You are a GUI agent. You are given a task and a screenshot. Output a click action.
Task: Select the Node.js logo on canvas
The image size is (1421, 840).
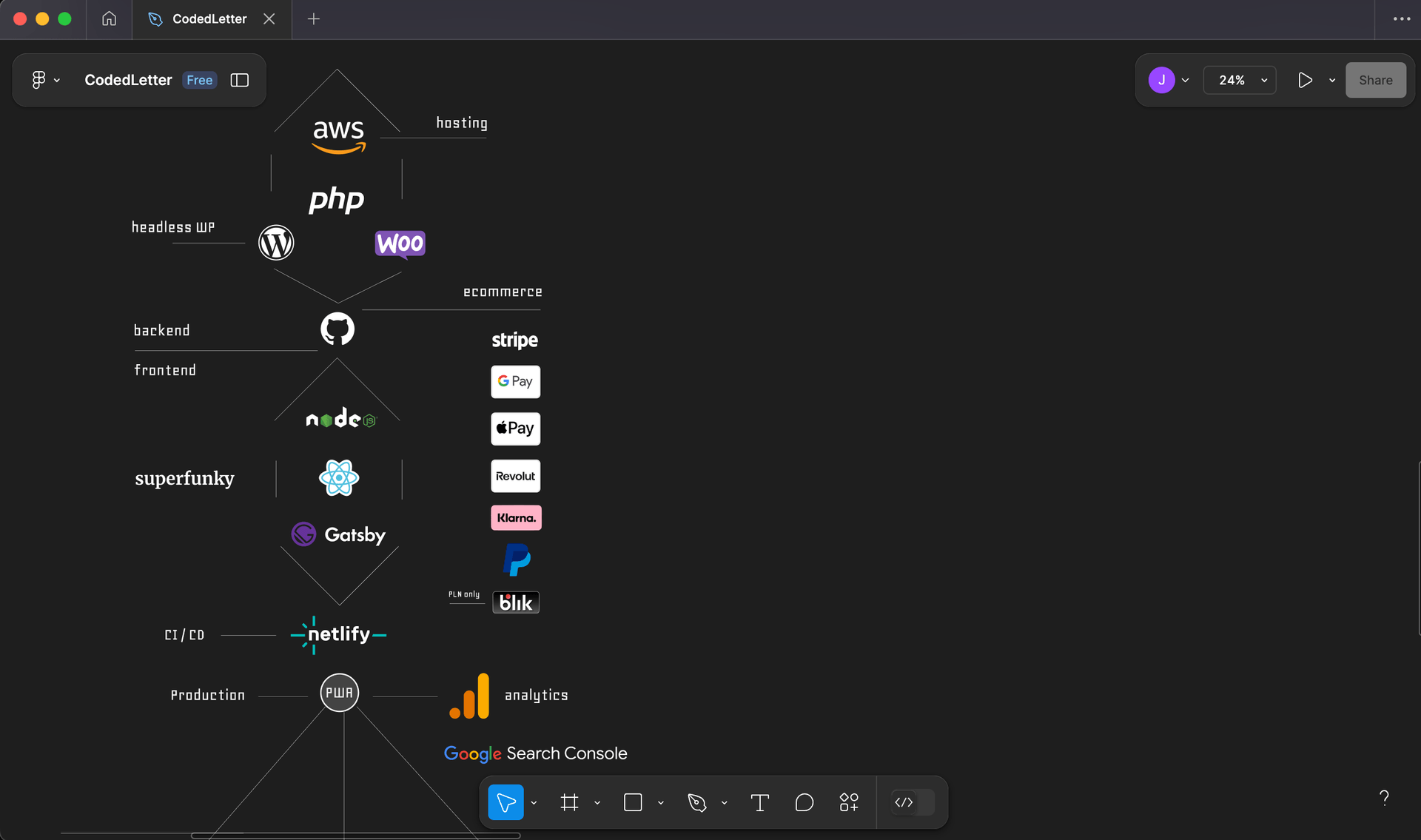(341, 418)
